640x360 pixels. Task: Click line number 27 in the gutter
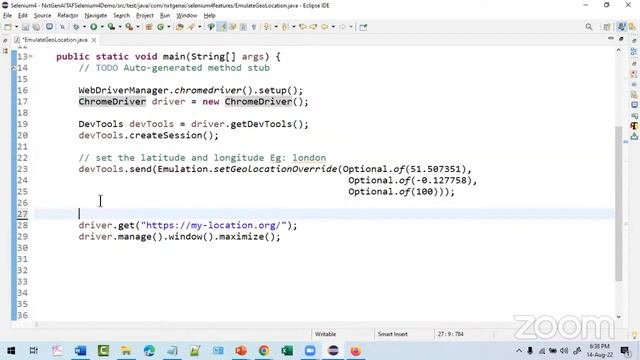tap(22, 214)
